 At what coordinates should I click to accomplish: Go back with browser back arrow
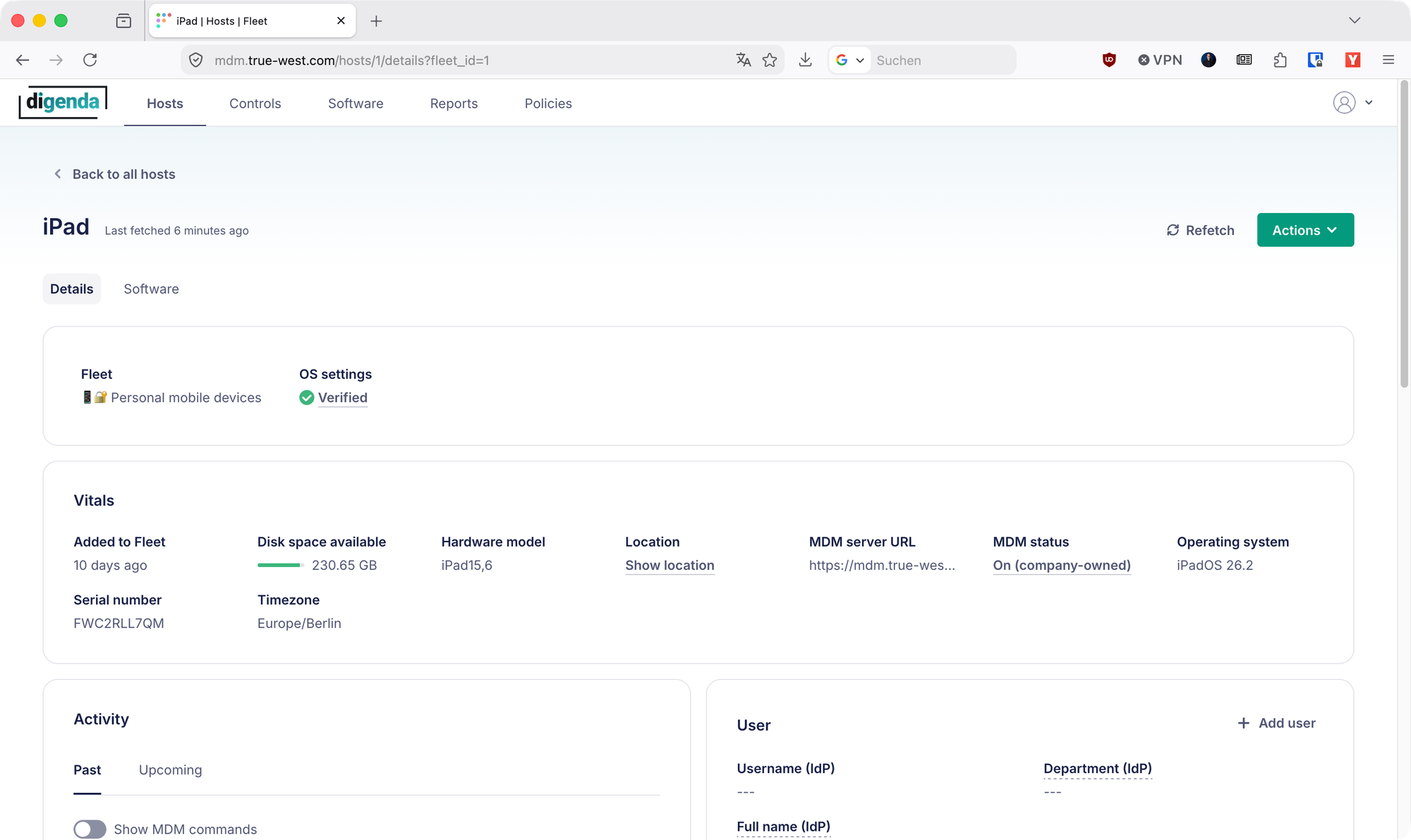pos(23,60)
